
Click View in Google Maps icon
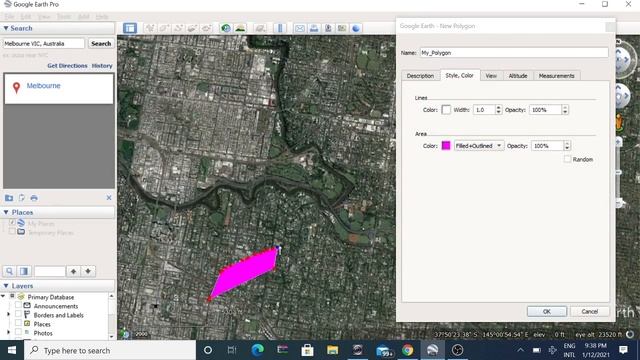pyautogui.click(x=342, y=28)
